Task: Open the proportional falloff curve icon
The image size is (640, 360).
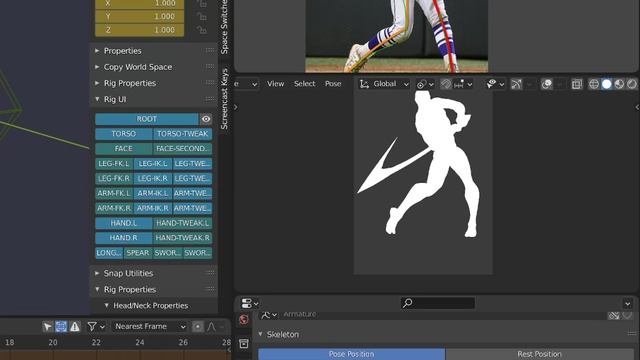Action: click(211, 327)
